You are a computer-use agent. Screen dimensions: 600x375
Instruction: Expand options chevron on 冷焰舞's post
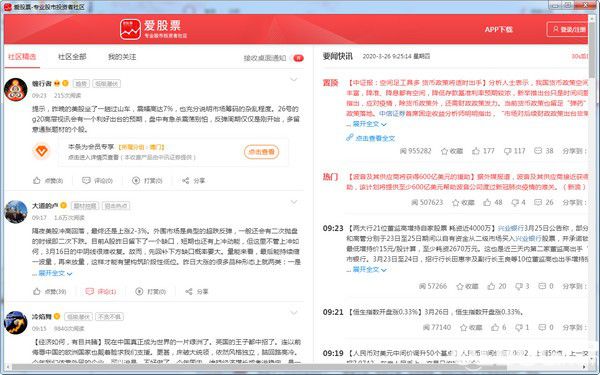click(x=293, y=313)
